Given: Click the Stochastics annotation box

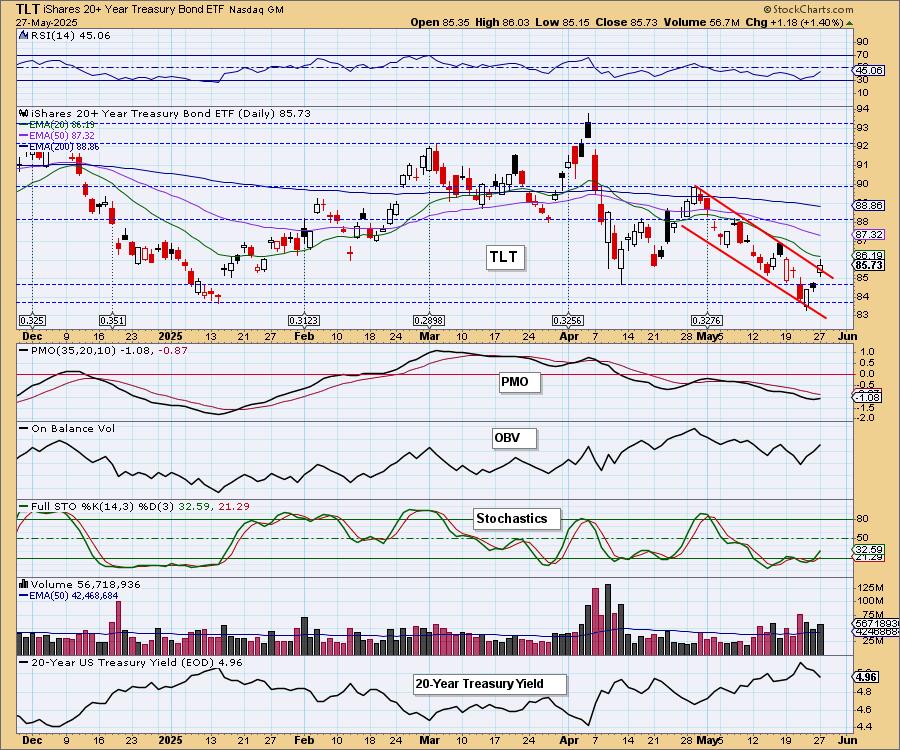Looking at the screenshot, I should tap(516, 519).
